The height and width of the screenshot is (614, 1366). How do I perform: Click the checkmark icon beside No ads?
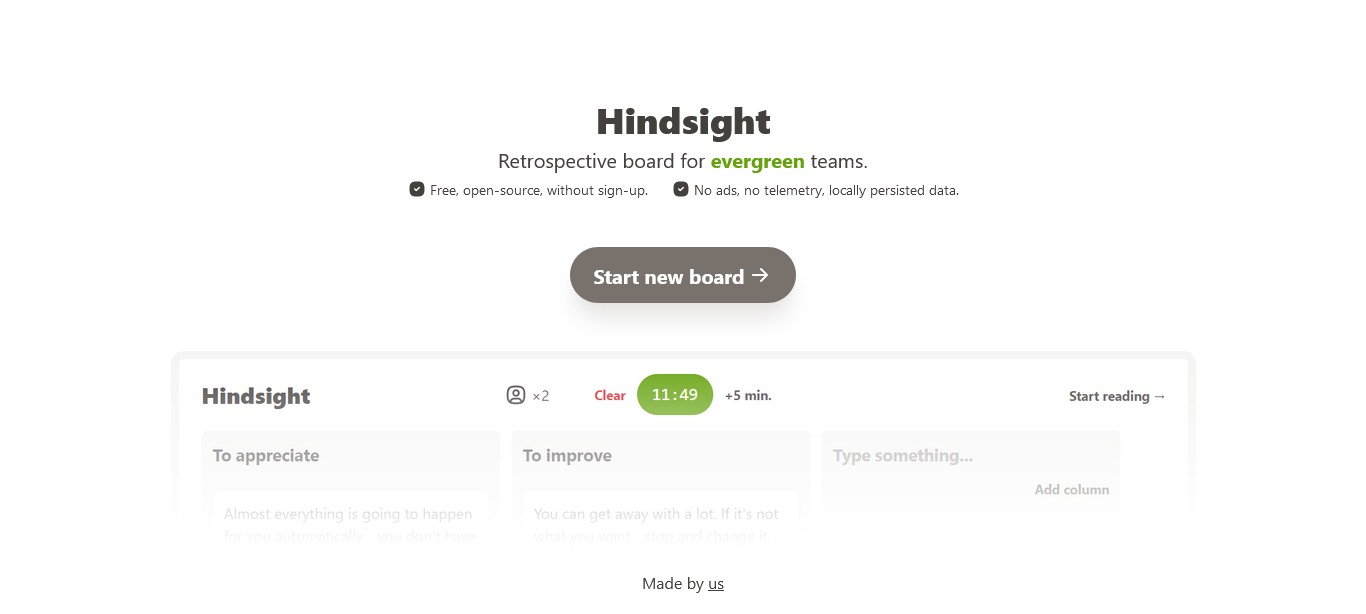[681, 189]
